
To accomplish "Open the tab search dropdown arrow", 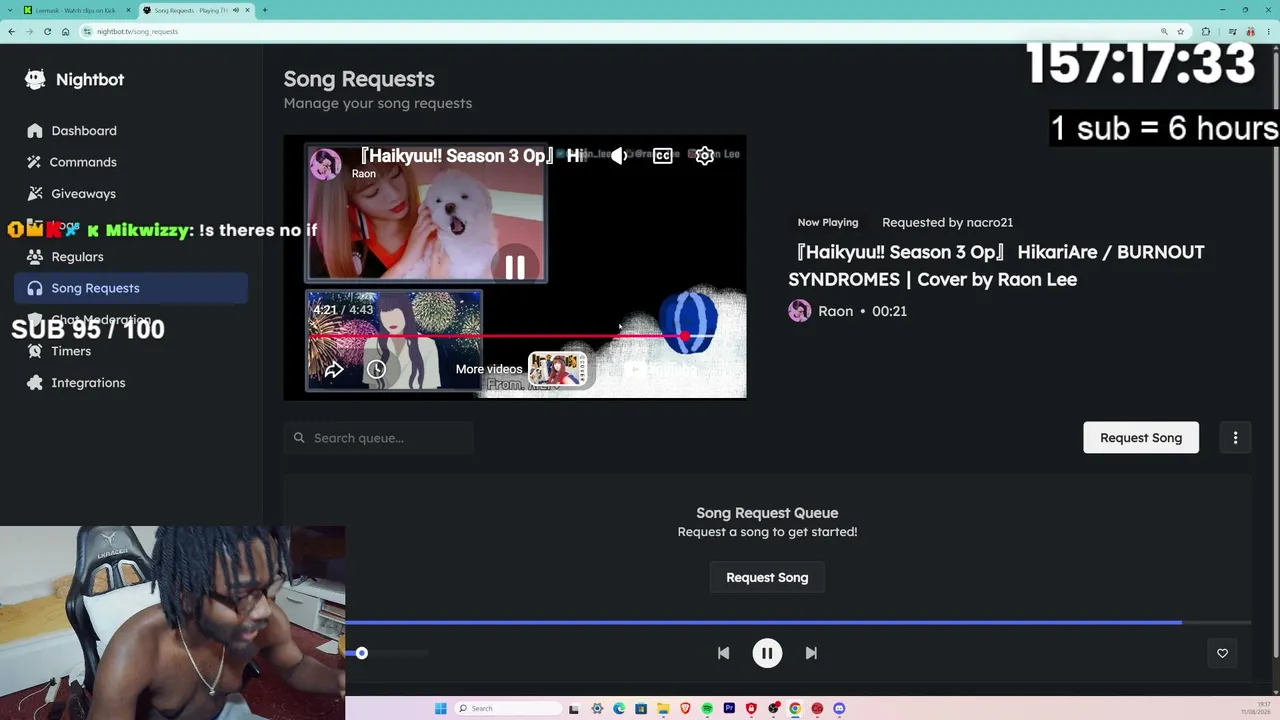I will click(x=8, y=10).
